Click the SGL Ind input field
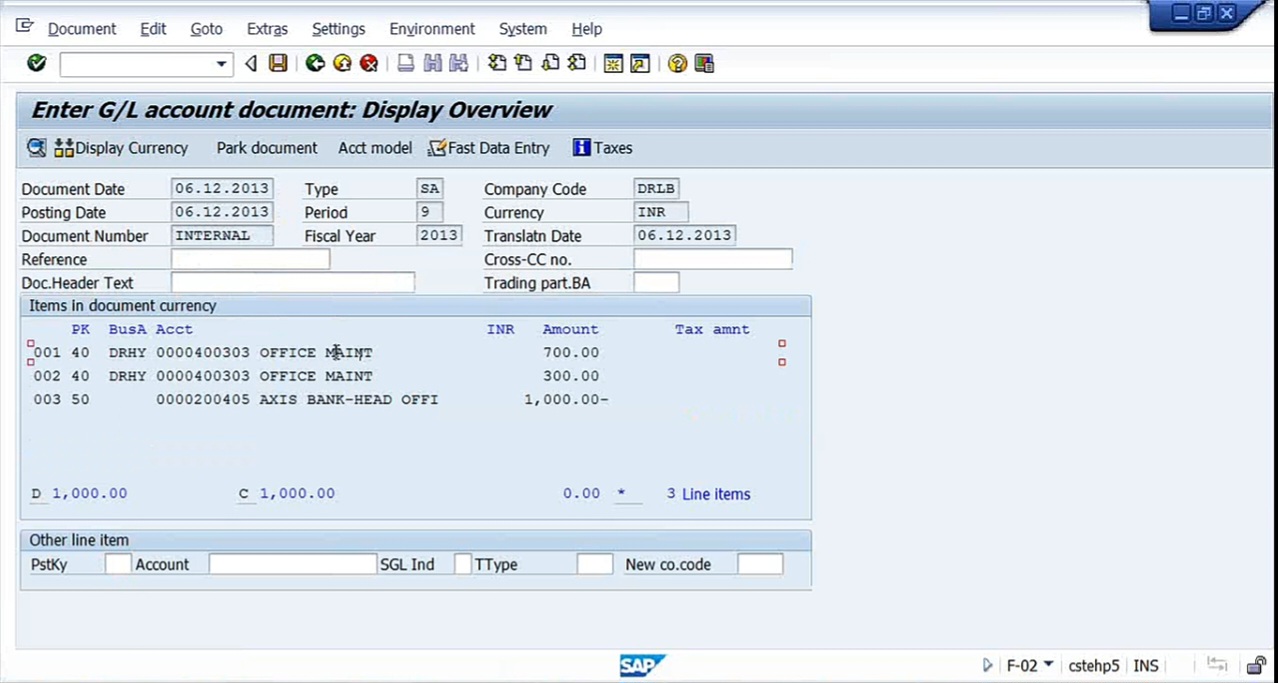 (x=463, y=564)
